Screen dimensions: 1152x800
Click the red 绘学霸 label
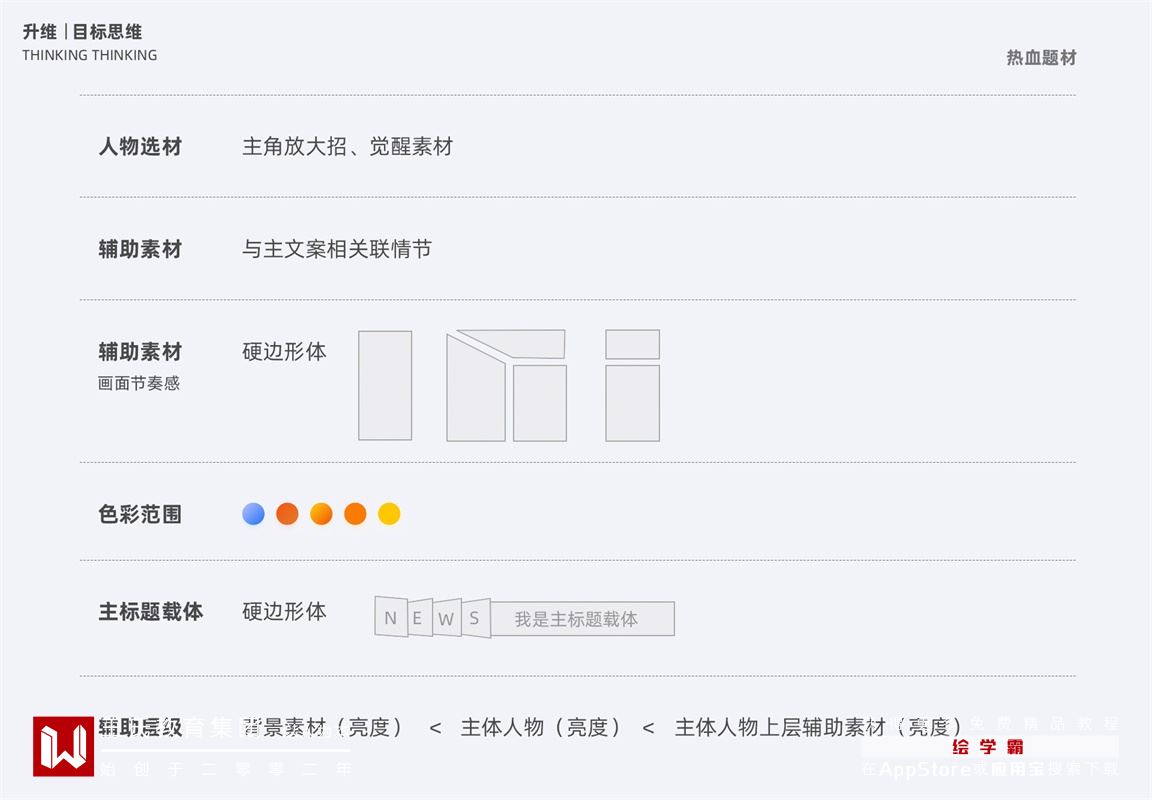click(988, 747)
